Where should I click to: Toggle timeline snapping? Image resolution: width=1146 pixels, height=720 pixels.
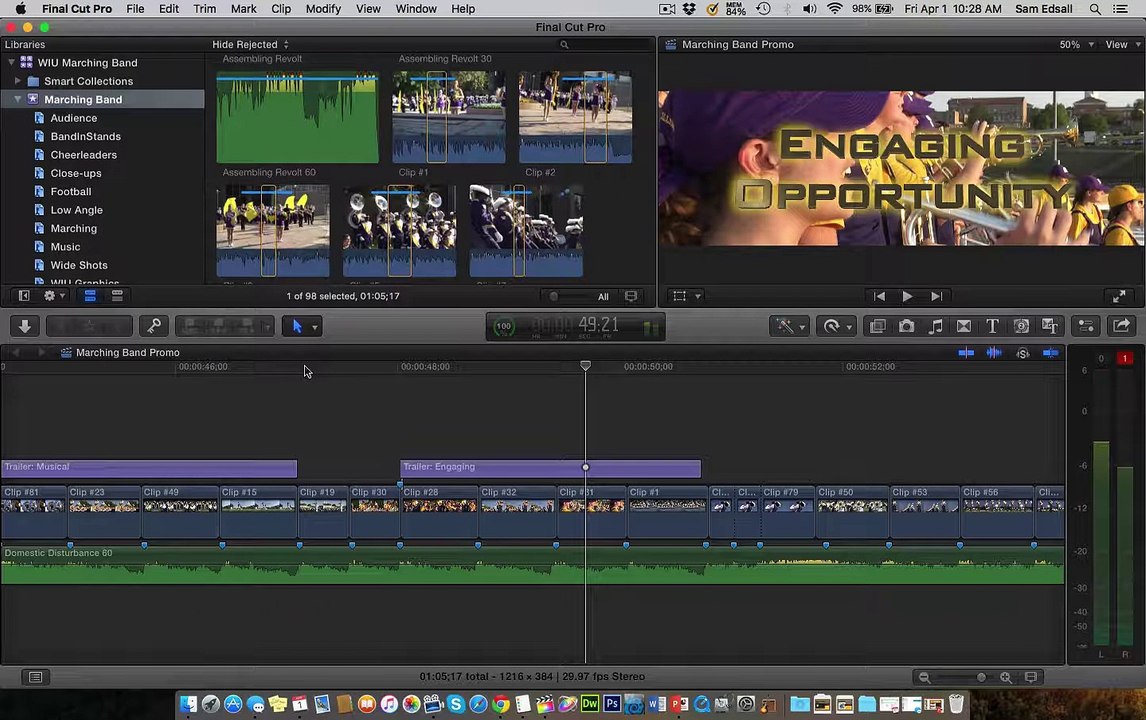[x=1050, y=353]
